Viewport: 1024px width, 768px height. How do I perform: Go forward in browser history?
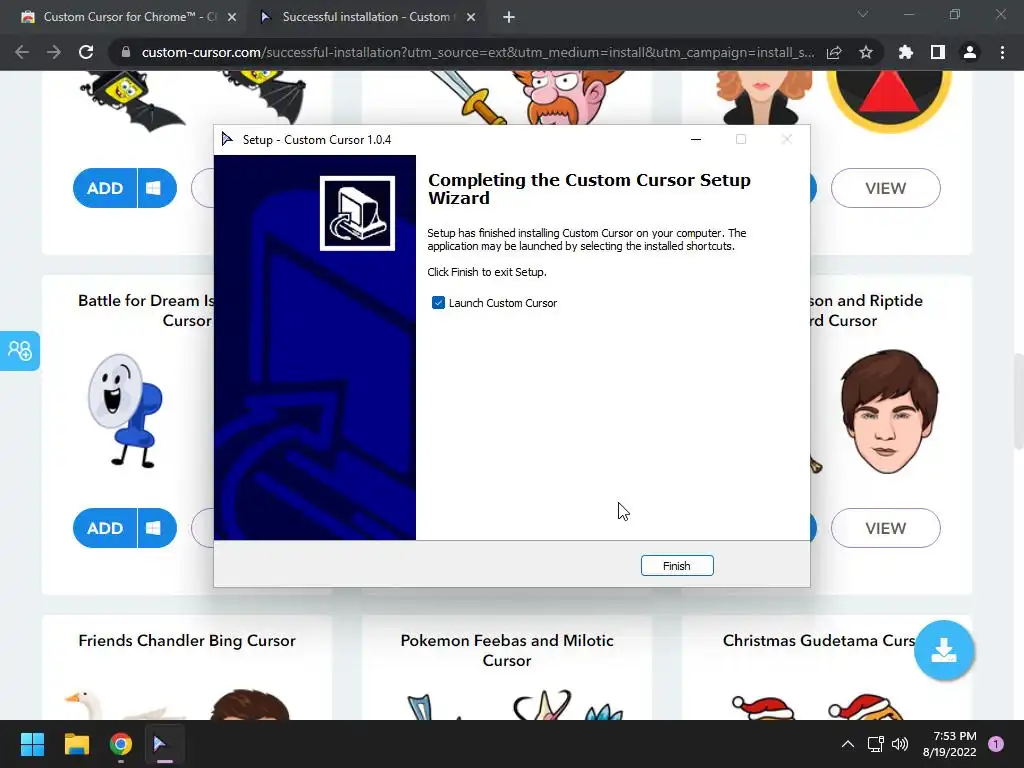pos(54,52)
